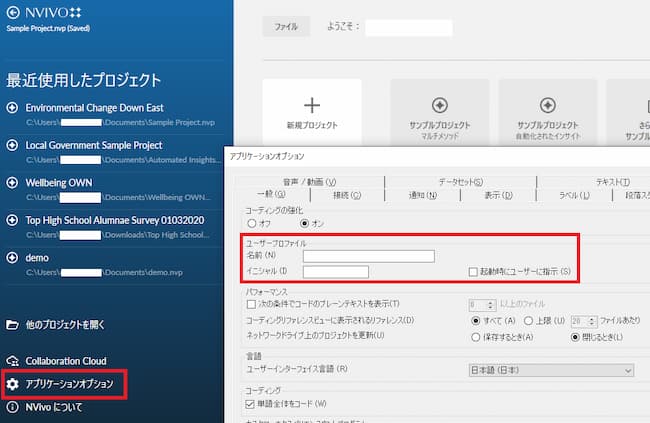The image size is (650, 423).
Task: Switch to the ラベル (L) tab
Action: click(x=574, y=195)
